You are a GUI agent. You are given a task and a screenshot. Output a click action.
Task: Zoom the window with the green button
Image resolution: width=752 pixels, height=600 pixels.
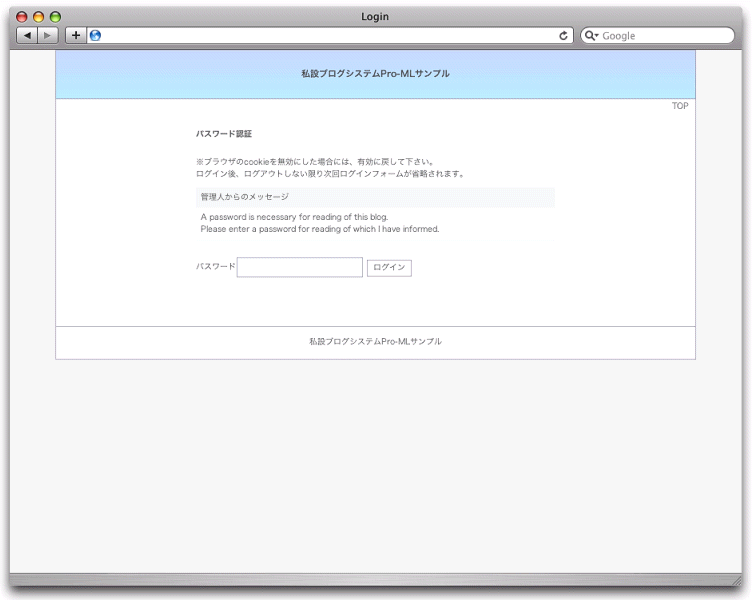pyautogui.click(x=55, y=17)
